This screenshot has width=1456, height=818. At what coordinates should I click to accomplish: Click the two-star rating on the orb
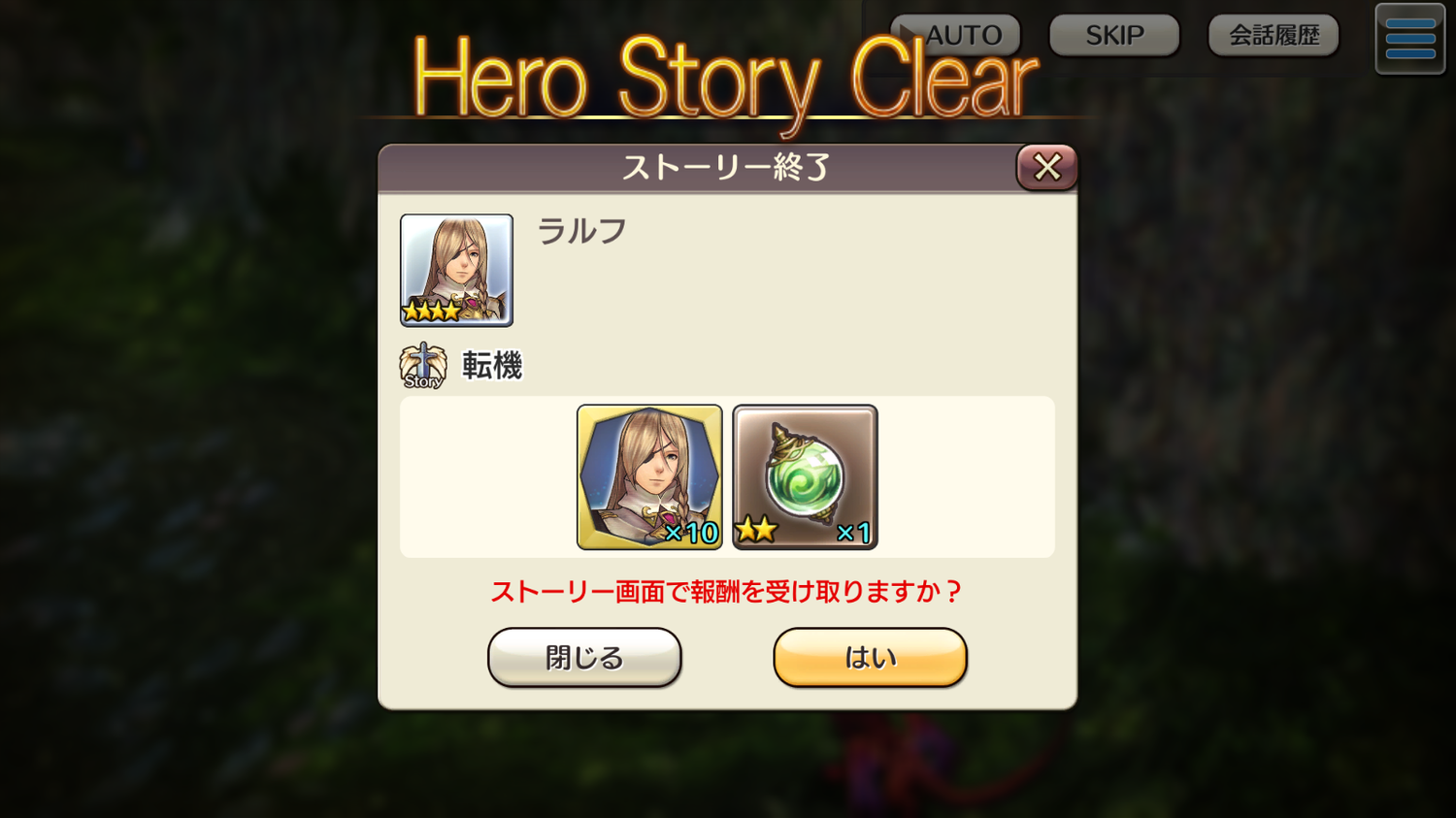point(755,530)
